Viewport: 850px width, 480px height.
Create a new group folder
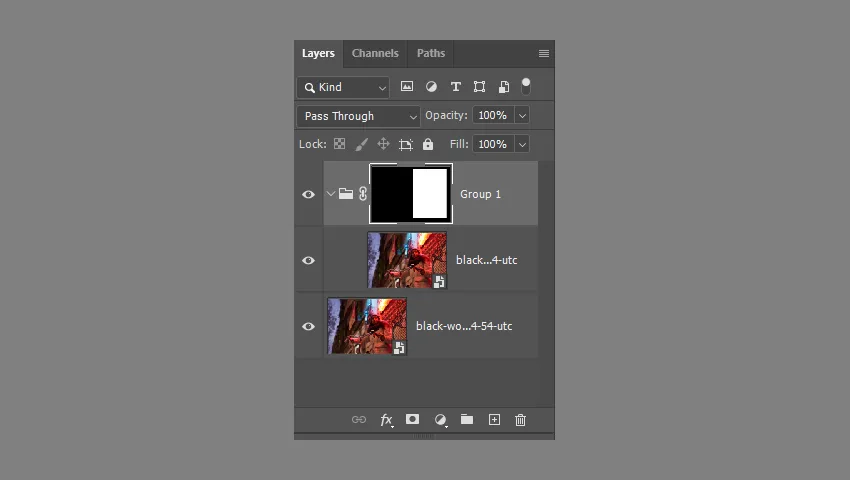pyautogui.click(x=467, y=420)
